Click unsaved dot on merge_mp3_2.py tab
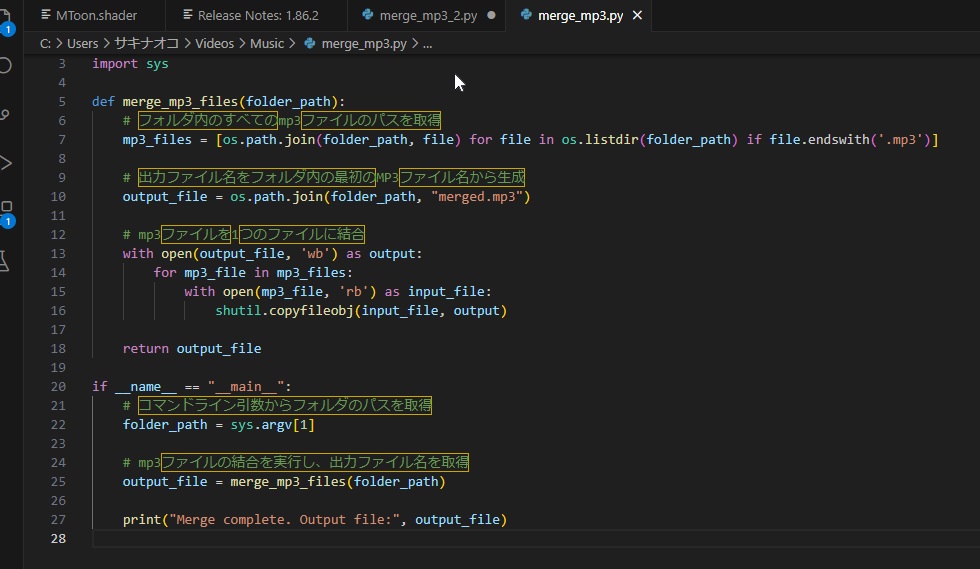 click(x=490, y=16)
